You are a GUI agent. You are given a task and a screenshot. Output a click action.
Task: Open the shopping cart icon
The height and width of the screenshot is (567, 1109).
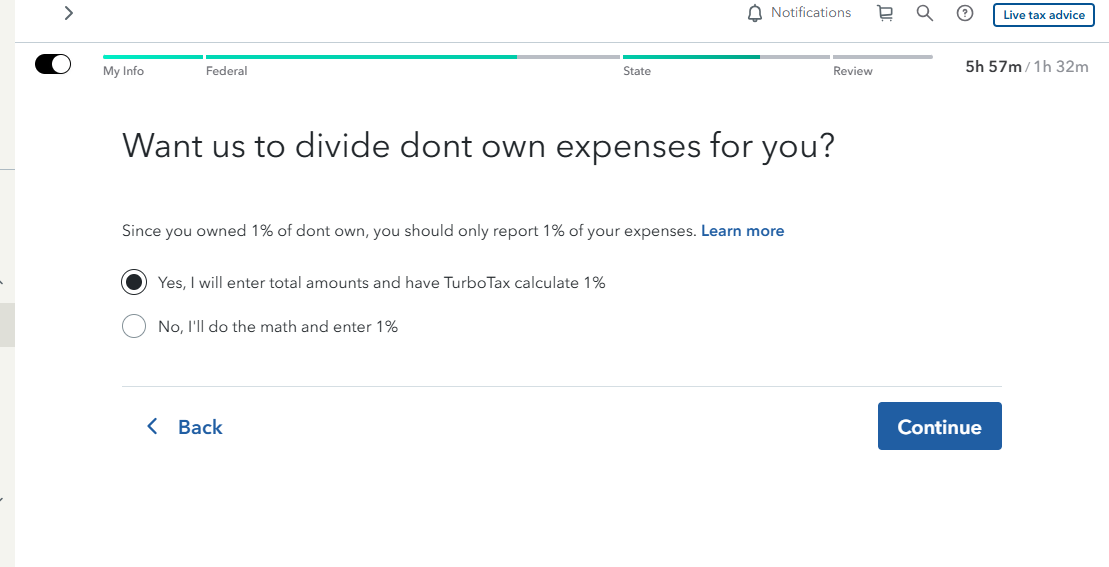coord(885,13)
